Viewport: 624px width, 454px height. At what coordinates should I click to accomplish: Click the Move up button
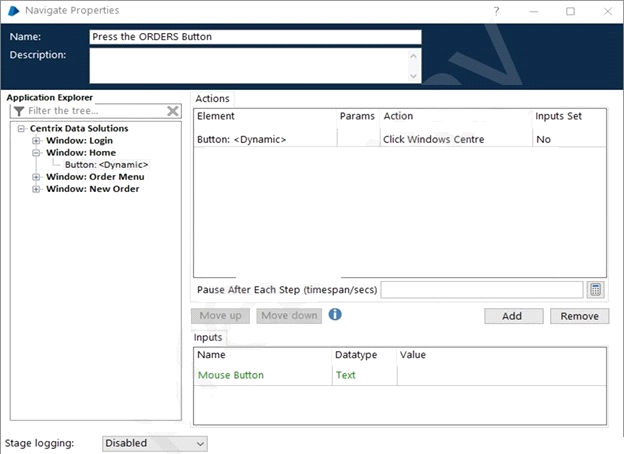click(x=220, y=316)
